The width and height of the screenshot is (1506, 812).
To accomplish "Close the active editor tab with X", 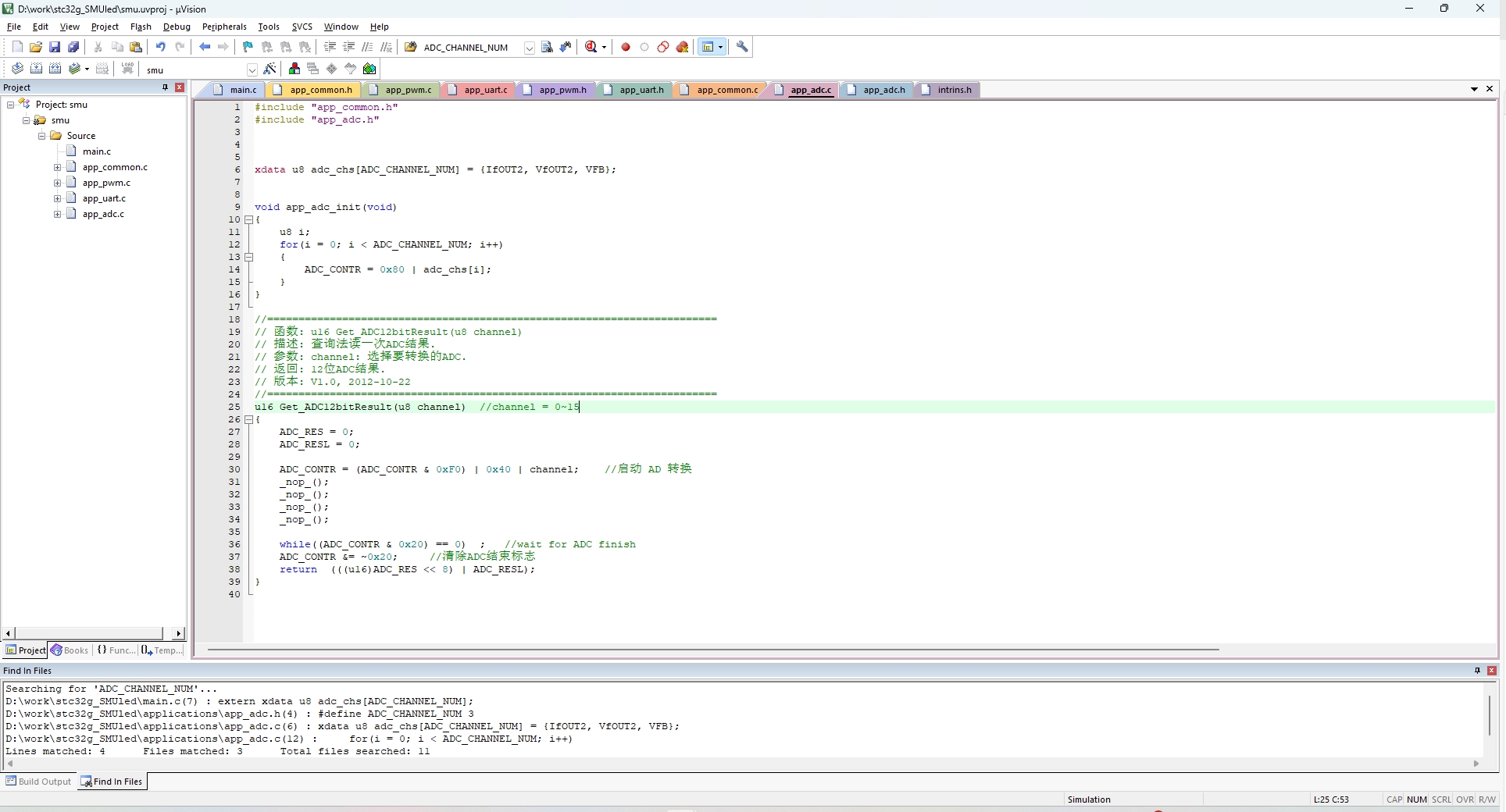I will point(1490,89).
